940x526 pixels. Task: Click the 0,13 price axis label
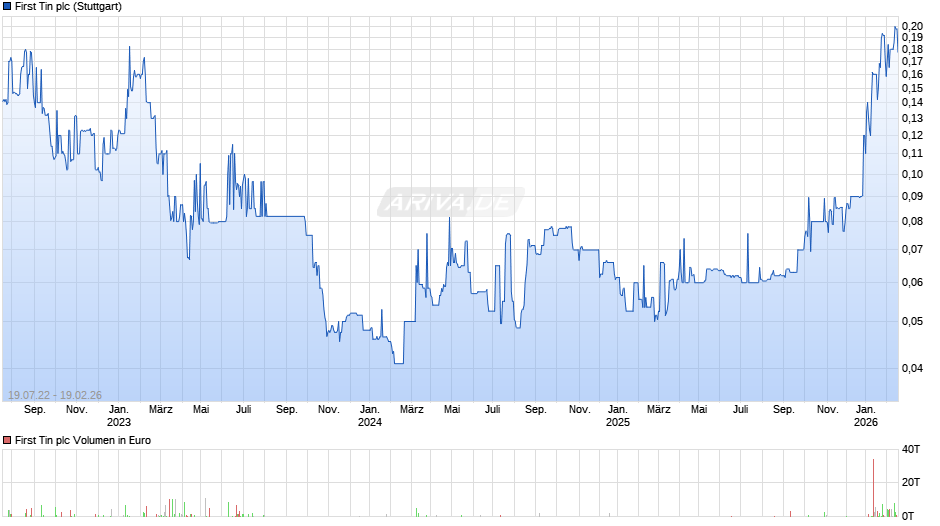[x=912, y=118]
